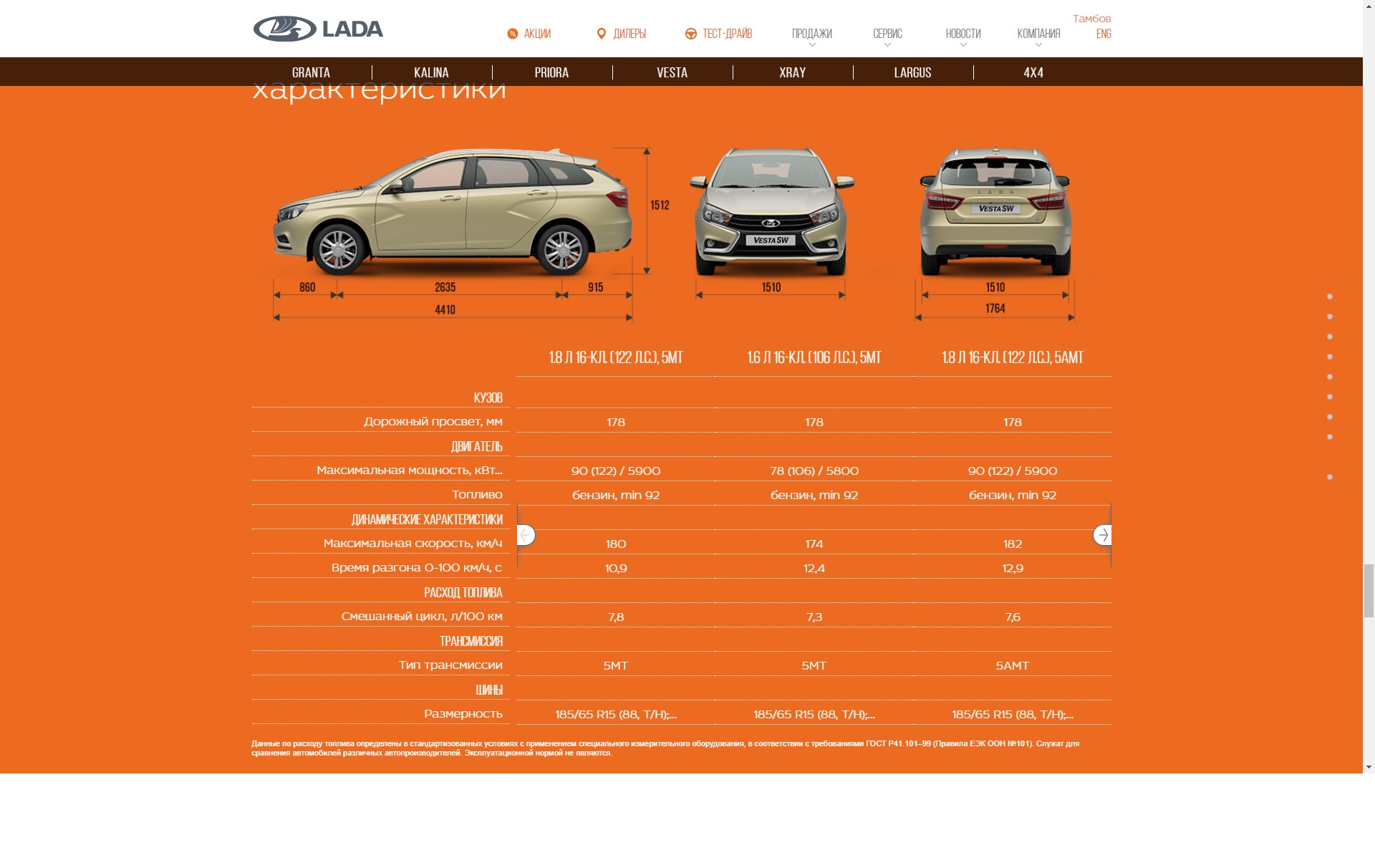1375x868 pixels.
Task: Click the 78 (106) / 5800 power value
Action: 814,471
